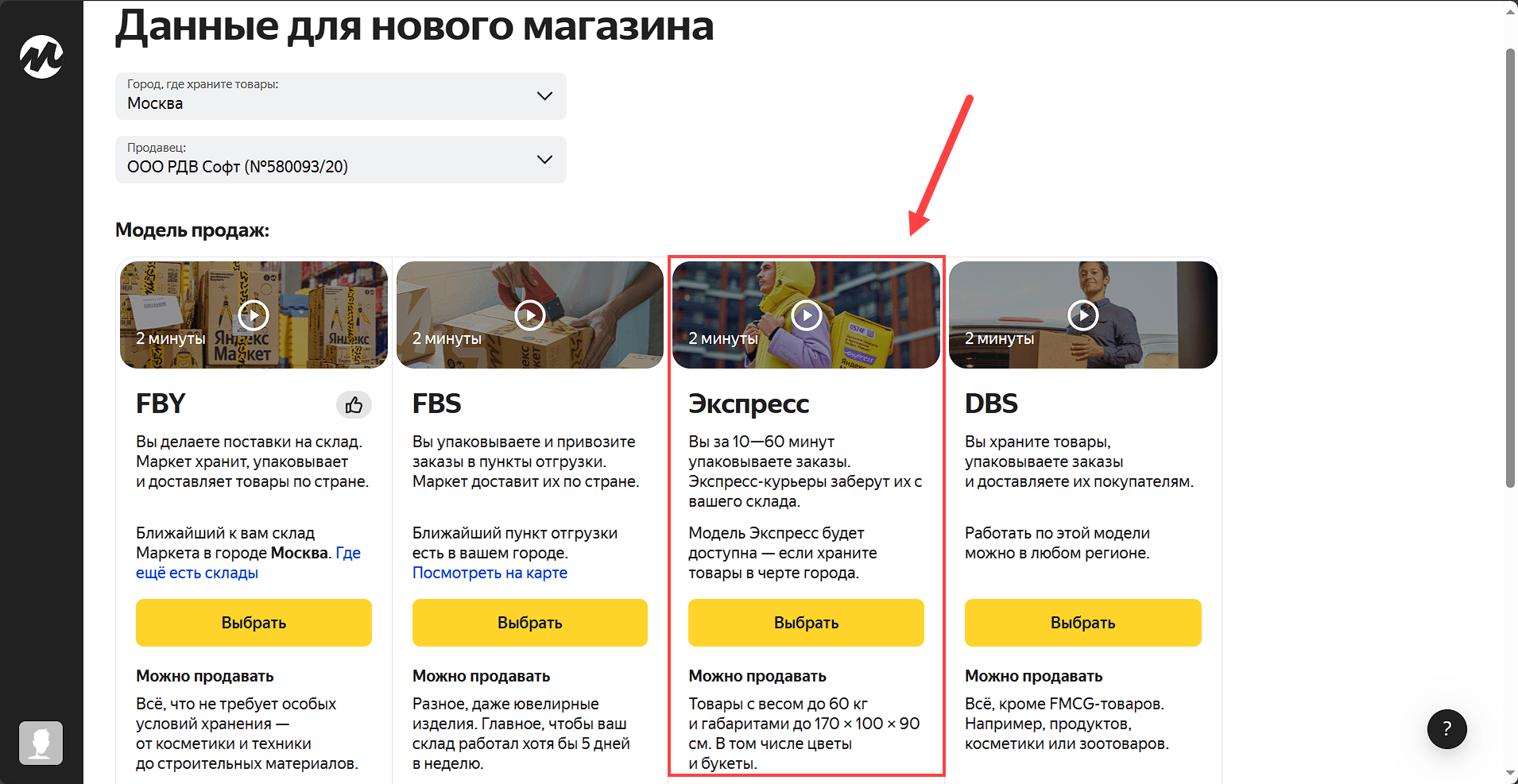Play the DBS intro video
The image size is (1518, 784).
(x=1082, y=315)
